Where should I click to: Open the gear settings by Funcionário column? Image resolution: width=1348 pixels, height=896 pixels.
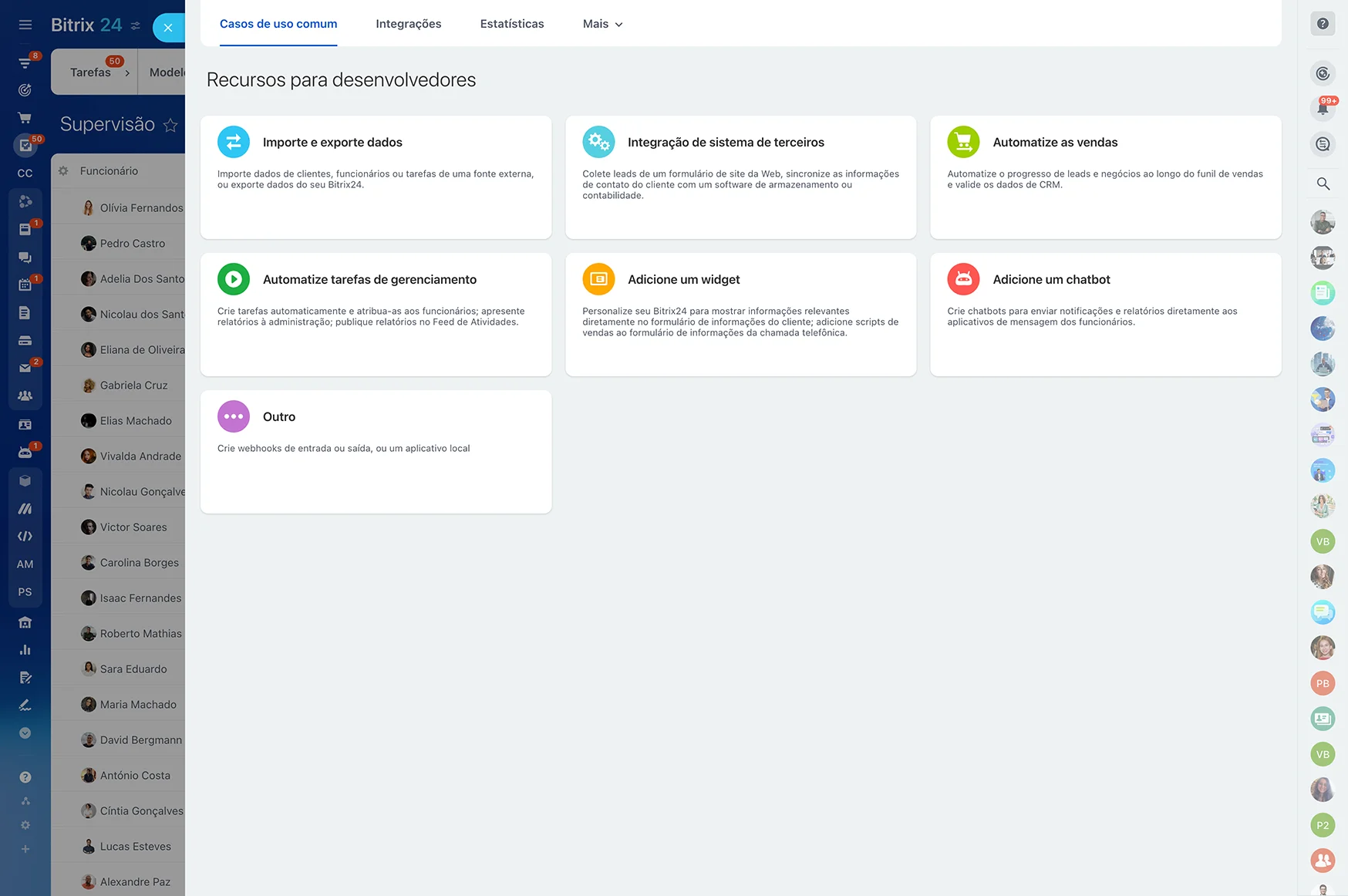click(64, 170)
